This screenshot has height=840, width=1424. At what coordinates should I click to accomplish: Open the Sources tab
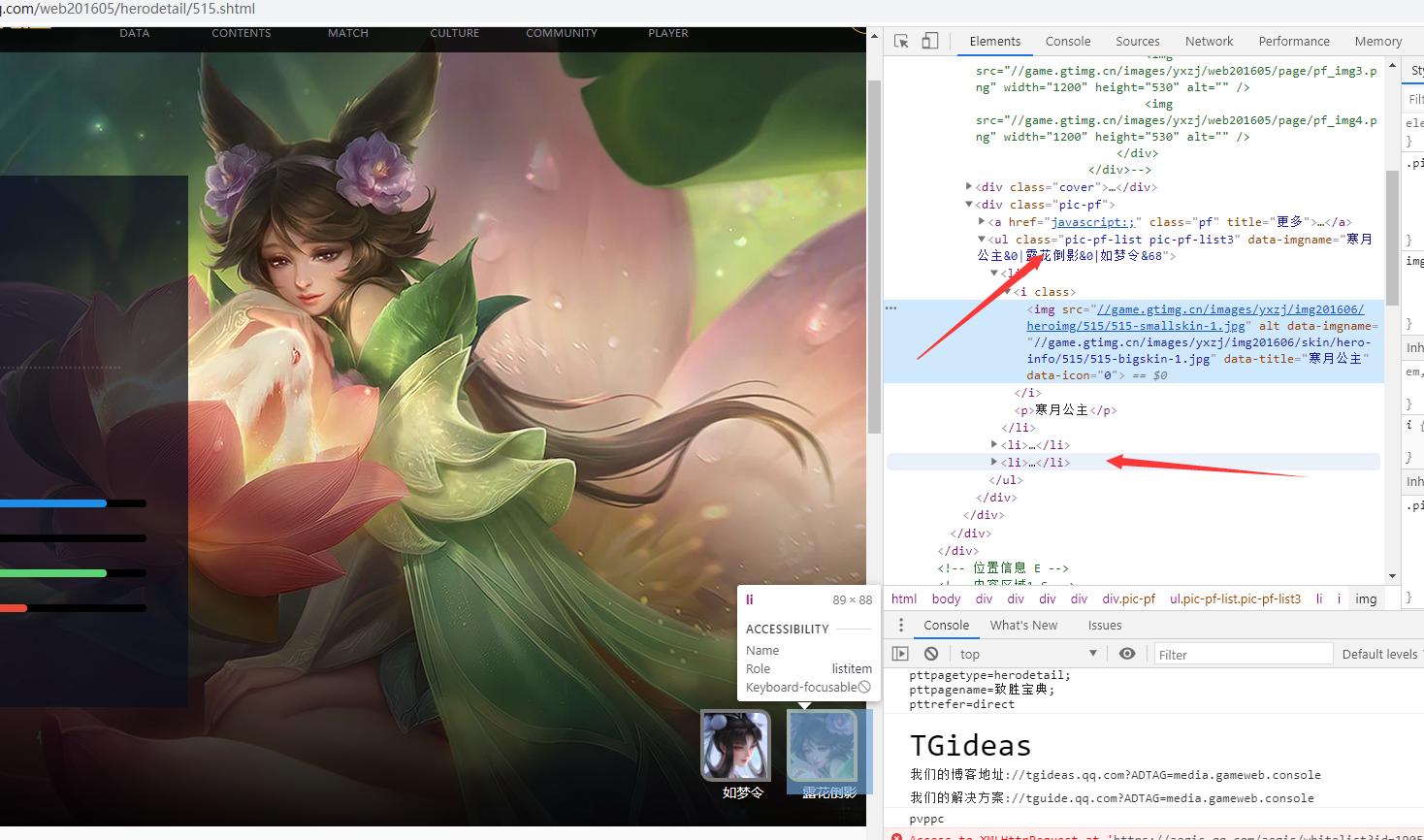[1137, 41]
